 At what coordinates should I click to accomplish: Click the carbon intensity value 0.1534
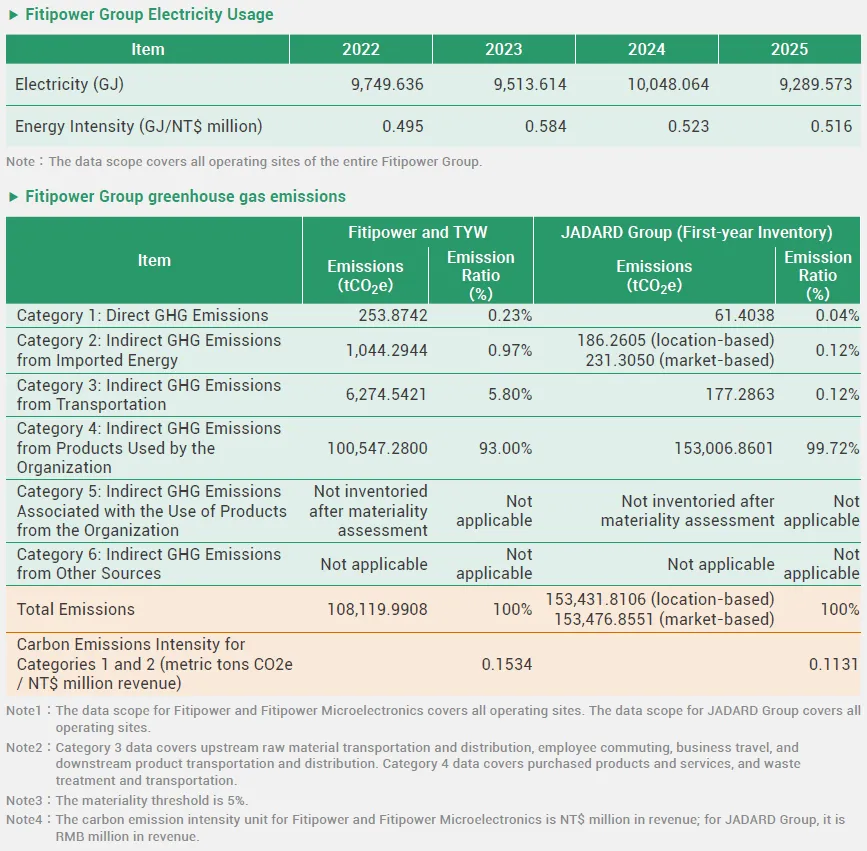pyautogui.click(x=506, y=664)
